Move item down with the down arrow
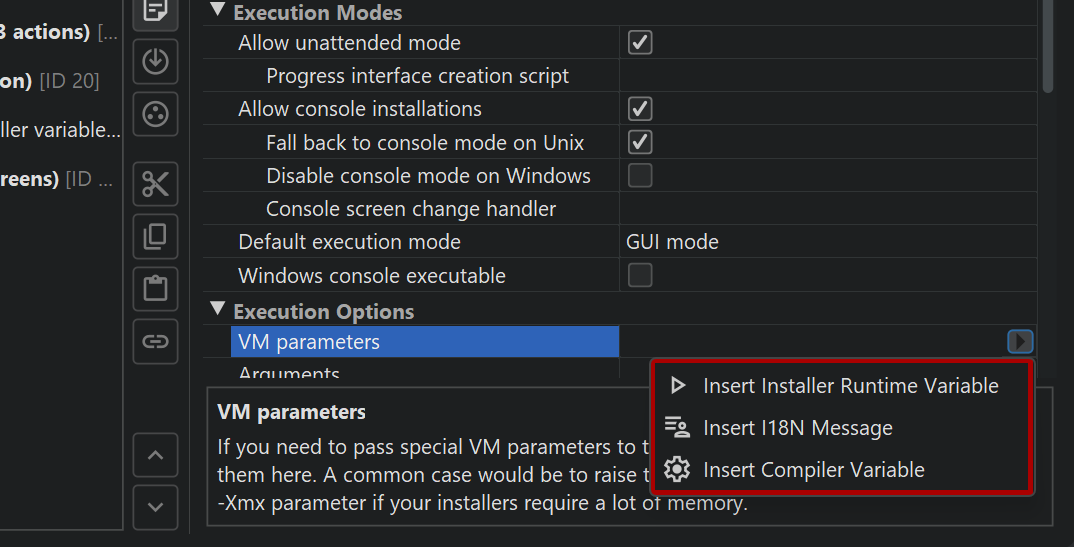 155,507
